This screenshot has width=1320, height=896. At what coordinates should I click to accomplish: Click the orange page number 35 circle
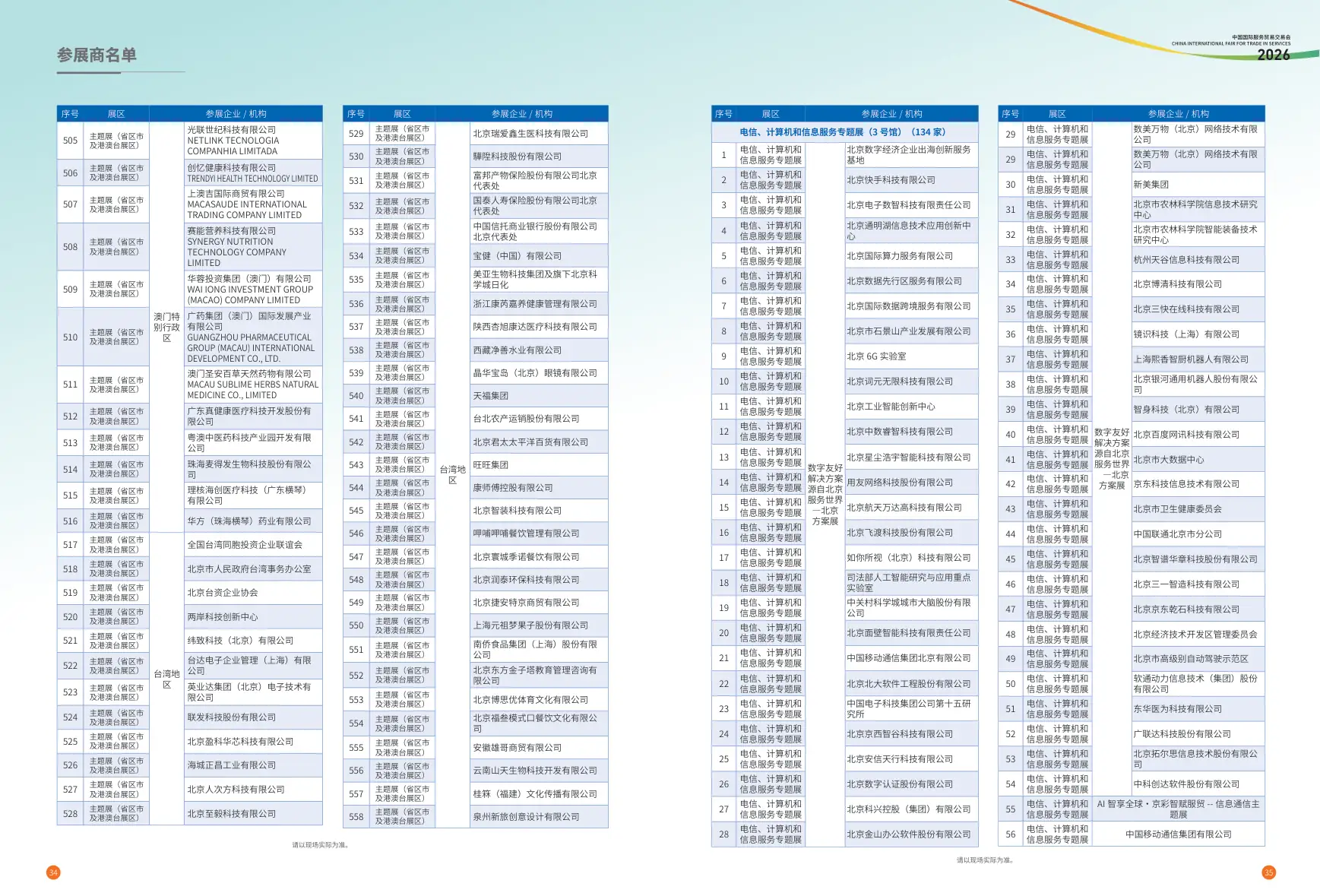[x=1268, y=872]
